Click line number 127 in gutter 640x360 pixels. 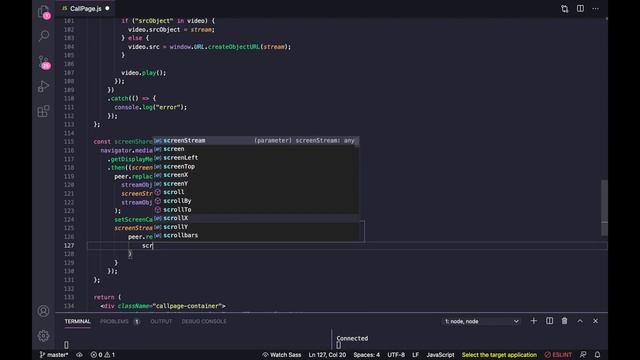click(69, 245)
